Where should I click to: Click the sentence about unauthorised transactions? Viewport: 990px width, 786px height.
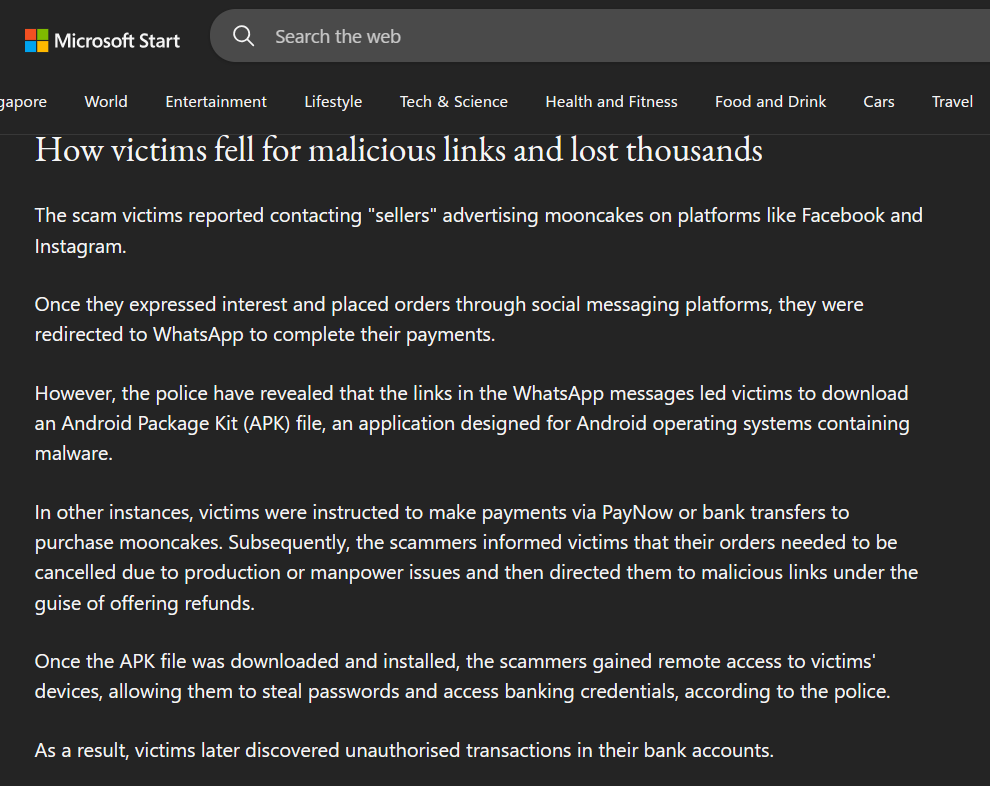tap(404, 750)
